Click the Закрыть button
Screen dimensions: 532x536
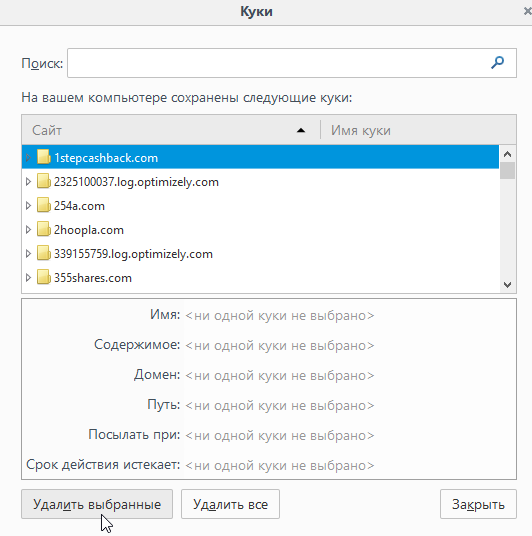pos(478,504)
